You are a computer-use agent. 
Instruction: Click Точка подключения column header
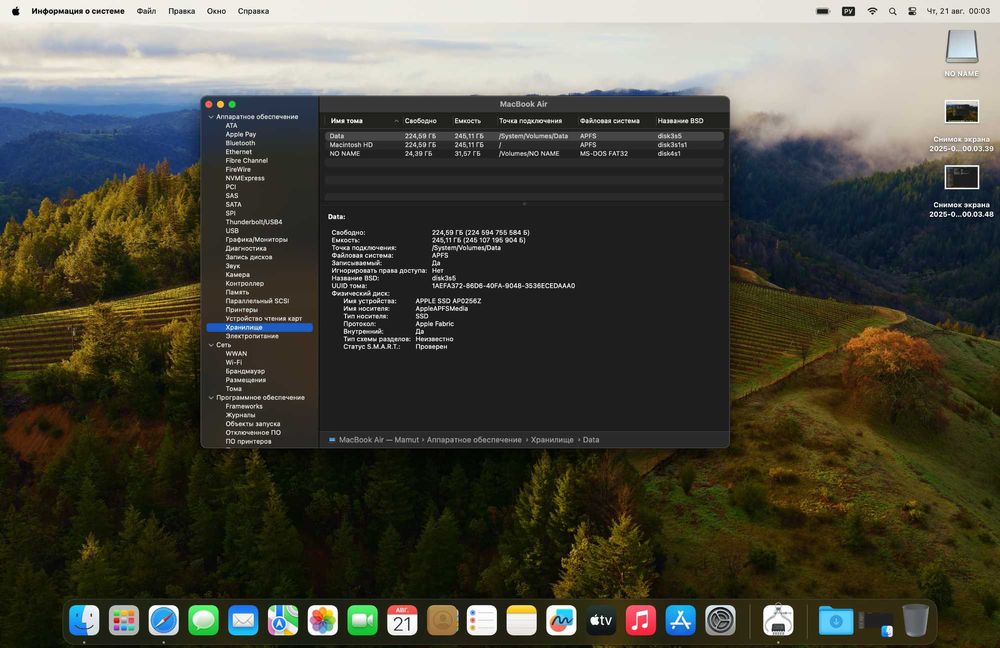pyautogui.click(x=530, y=121)
